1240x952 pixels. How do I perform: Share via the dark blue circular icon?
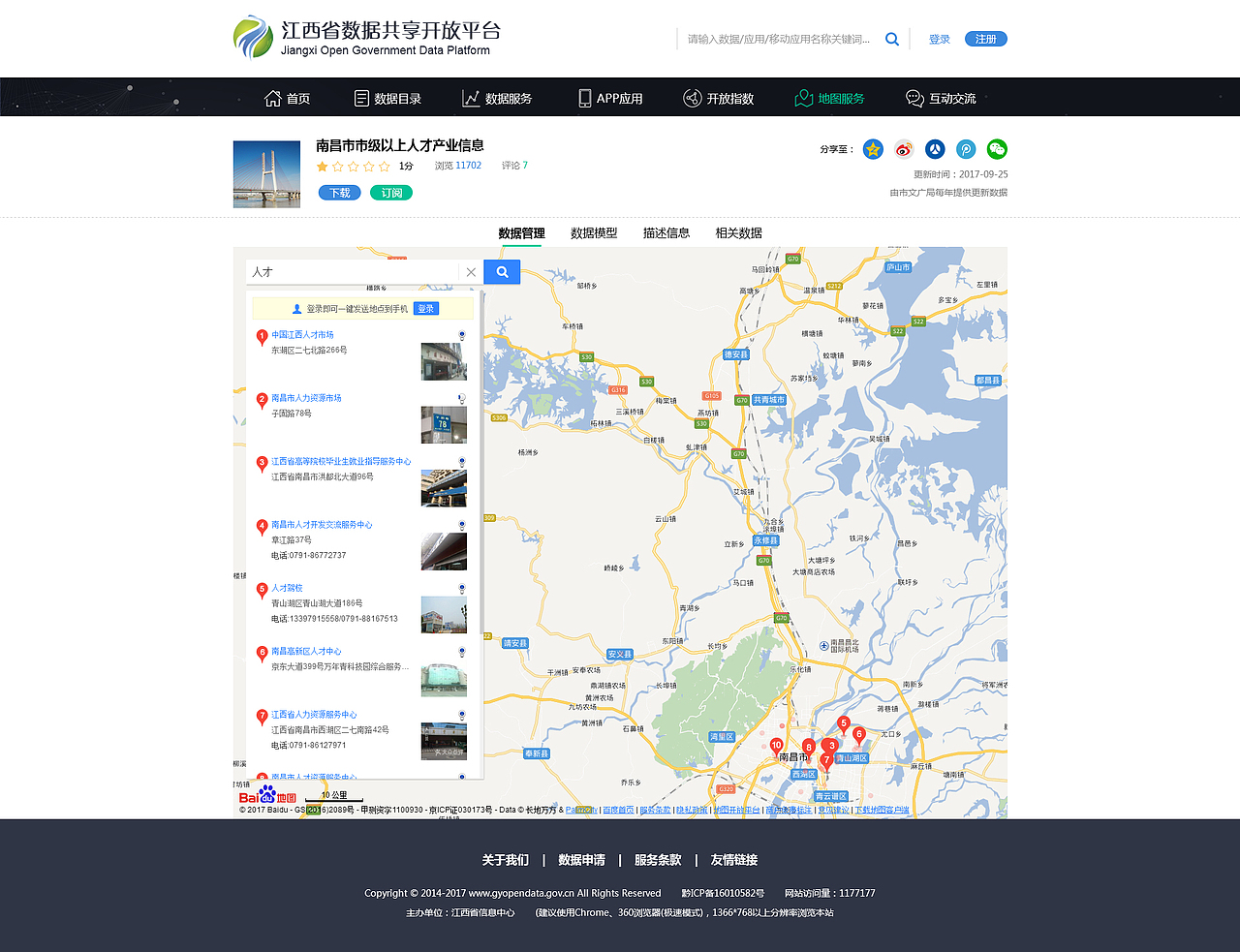935,149
